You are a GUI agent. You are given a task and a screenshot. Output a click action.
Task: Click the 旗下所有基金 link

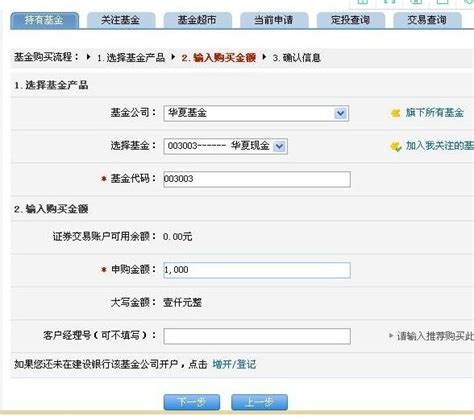(435, 113)
